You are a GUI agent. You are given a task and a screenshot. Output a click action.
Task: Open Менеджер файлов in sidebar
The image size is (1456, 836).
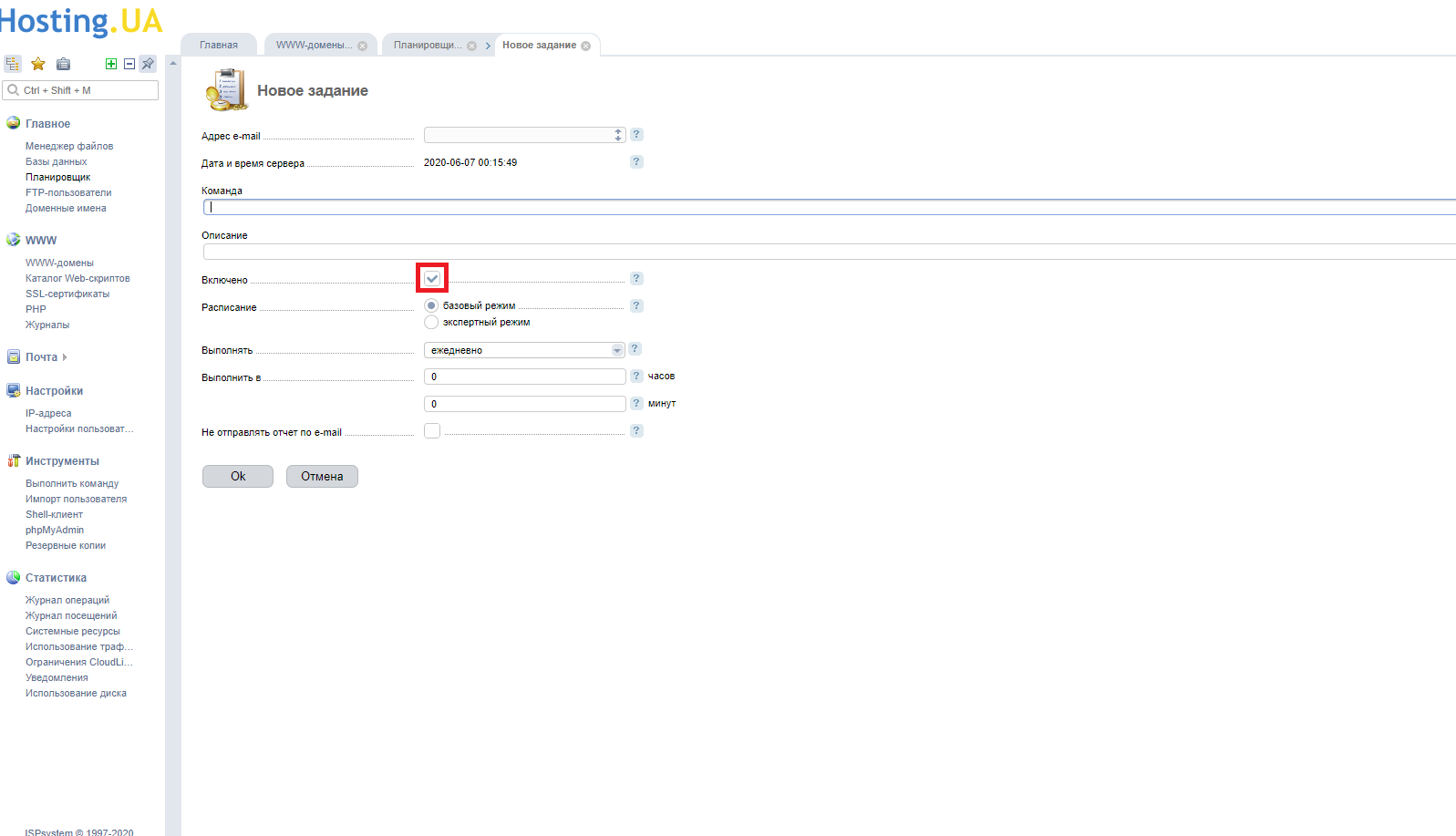pyautogui.click(x=69, y=146)
